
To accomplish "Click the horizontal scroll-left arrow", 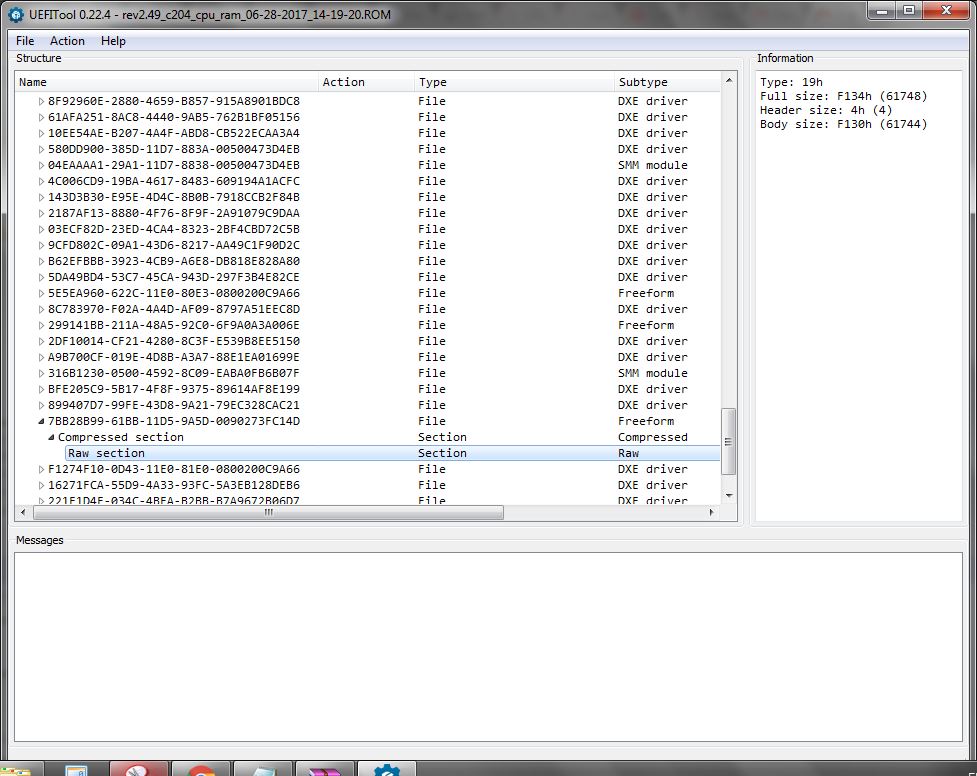I will click(x=23, y=512).
